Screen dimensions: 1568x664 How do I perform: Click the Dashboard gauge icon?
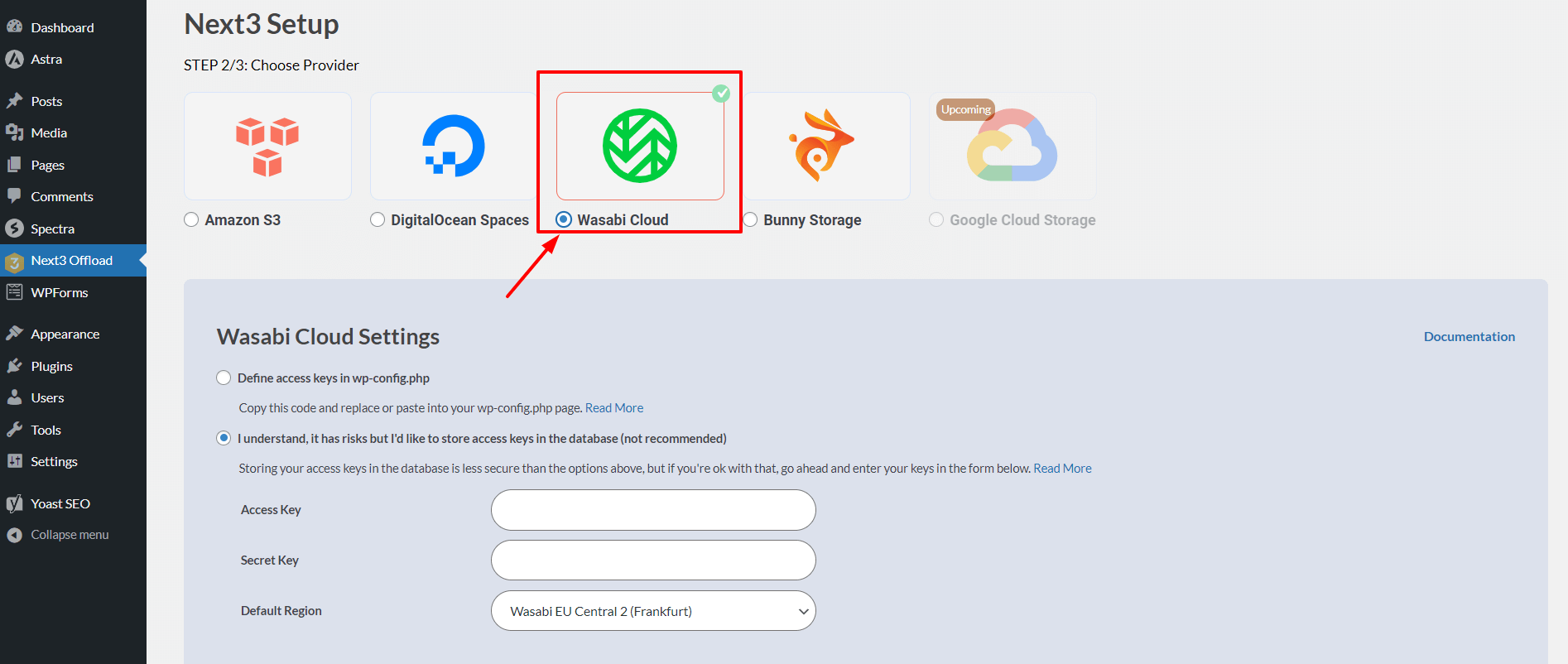coord(14,26)
